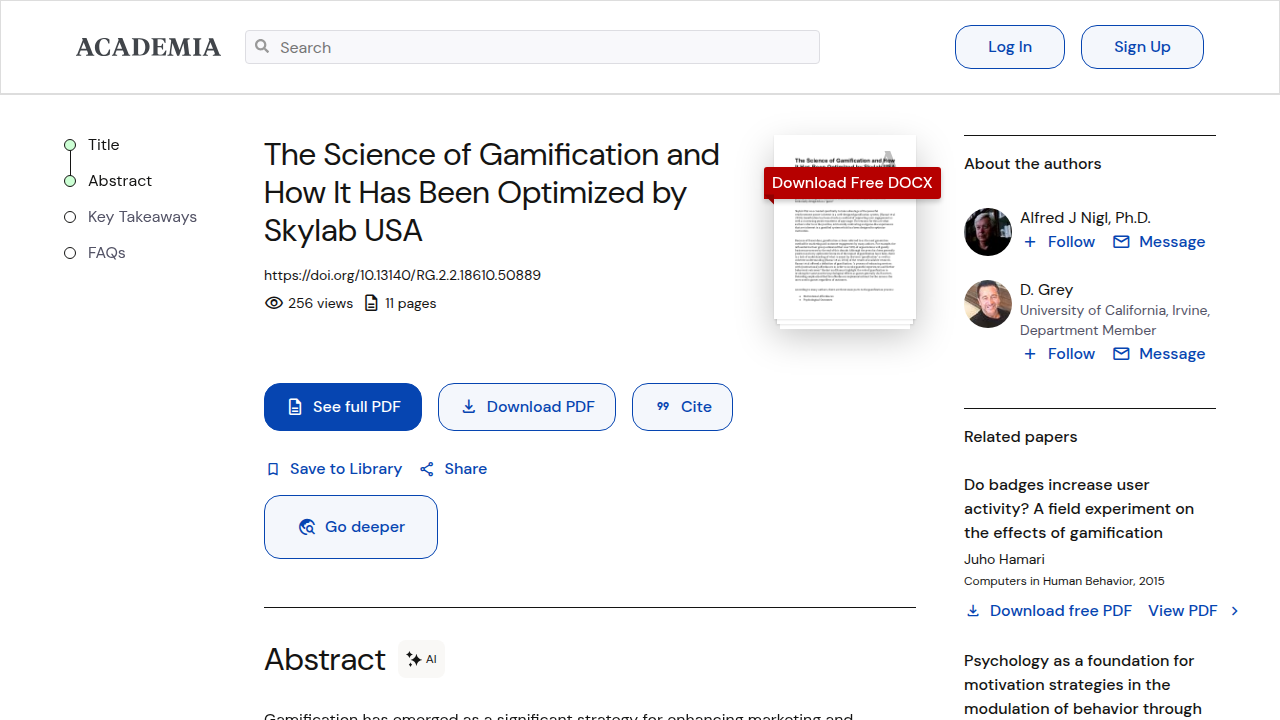Click the Log In button
This screenshot has width=1280, height=720.
[x=1010, y=47]
